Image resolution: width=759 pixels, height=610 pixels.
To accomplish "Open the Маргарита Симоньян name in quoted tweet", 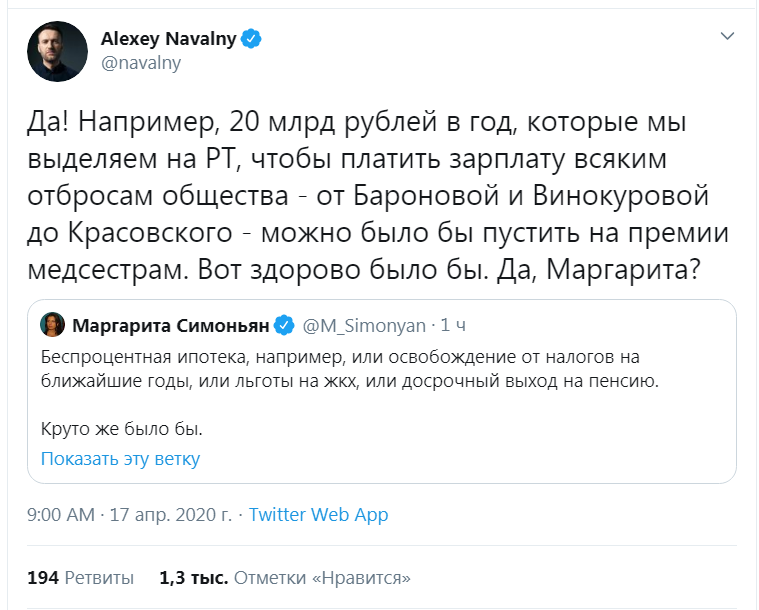I will click(170, 325).
